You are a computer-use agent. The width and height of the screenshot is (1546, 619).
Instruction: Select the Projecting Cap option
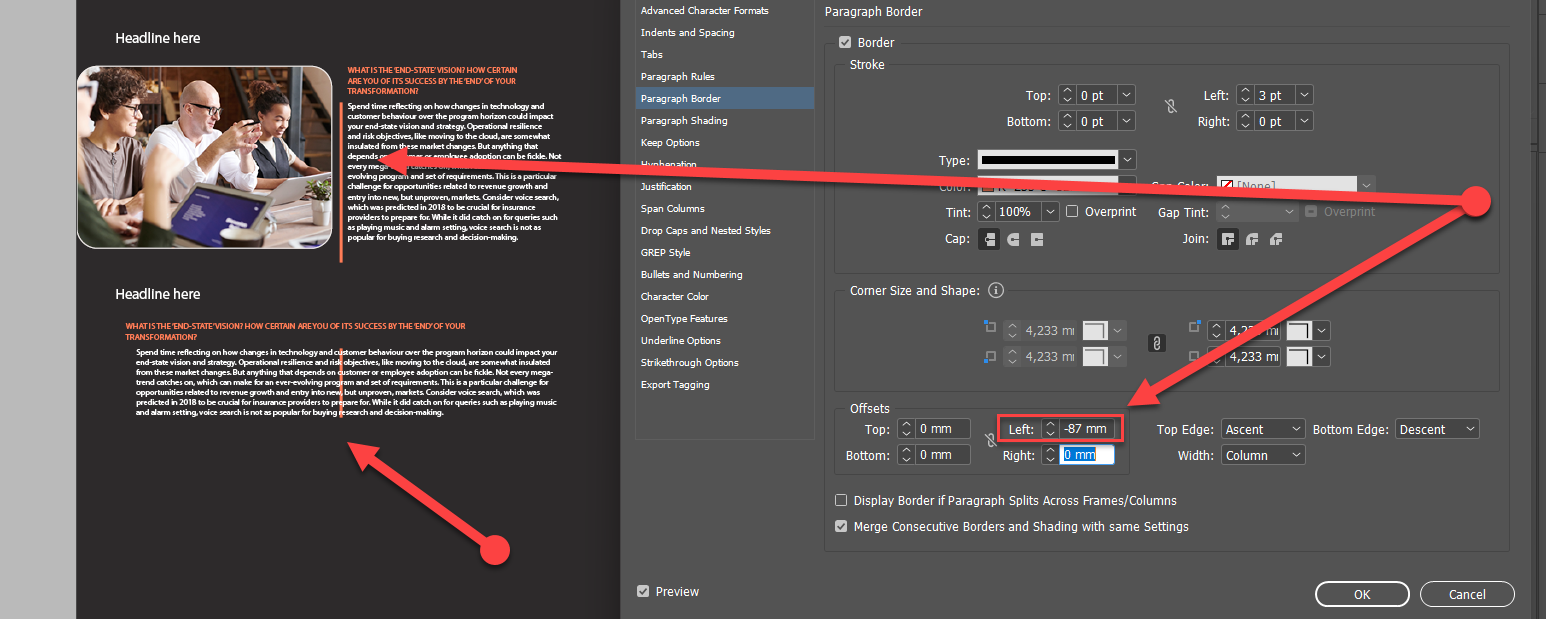click(1038, 239)
